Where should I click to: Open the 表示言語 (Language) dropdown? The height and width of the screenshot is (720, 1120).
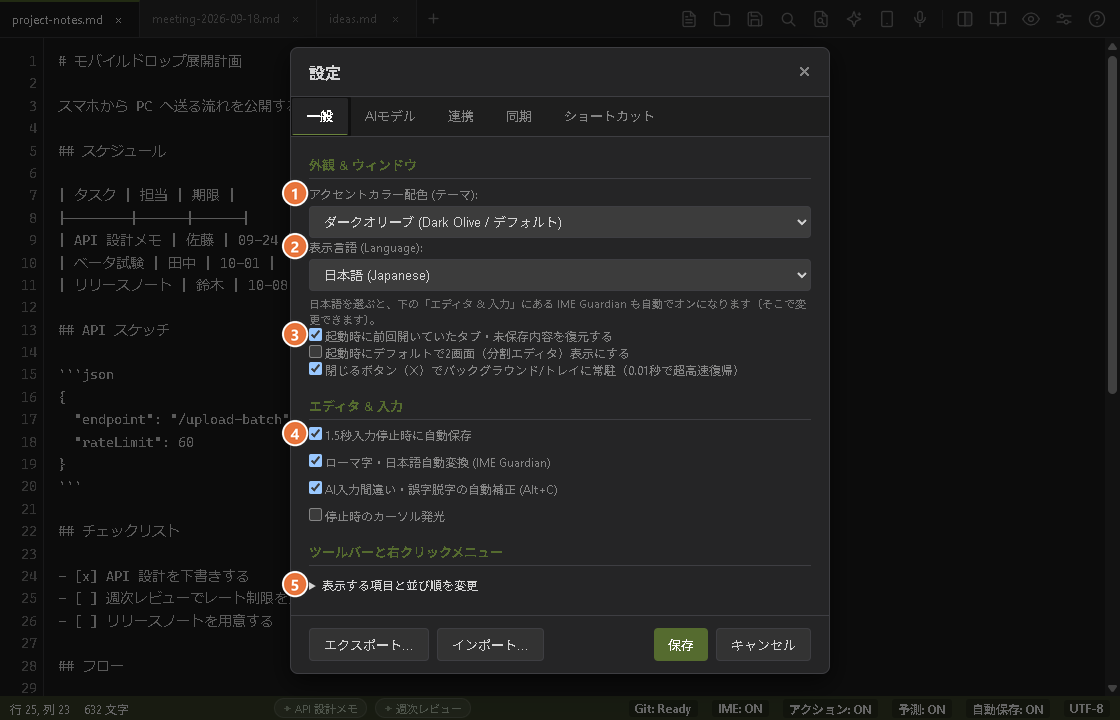(559, 275)
